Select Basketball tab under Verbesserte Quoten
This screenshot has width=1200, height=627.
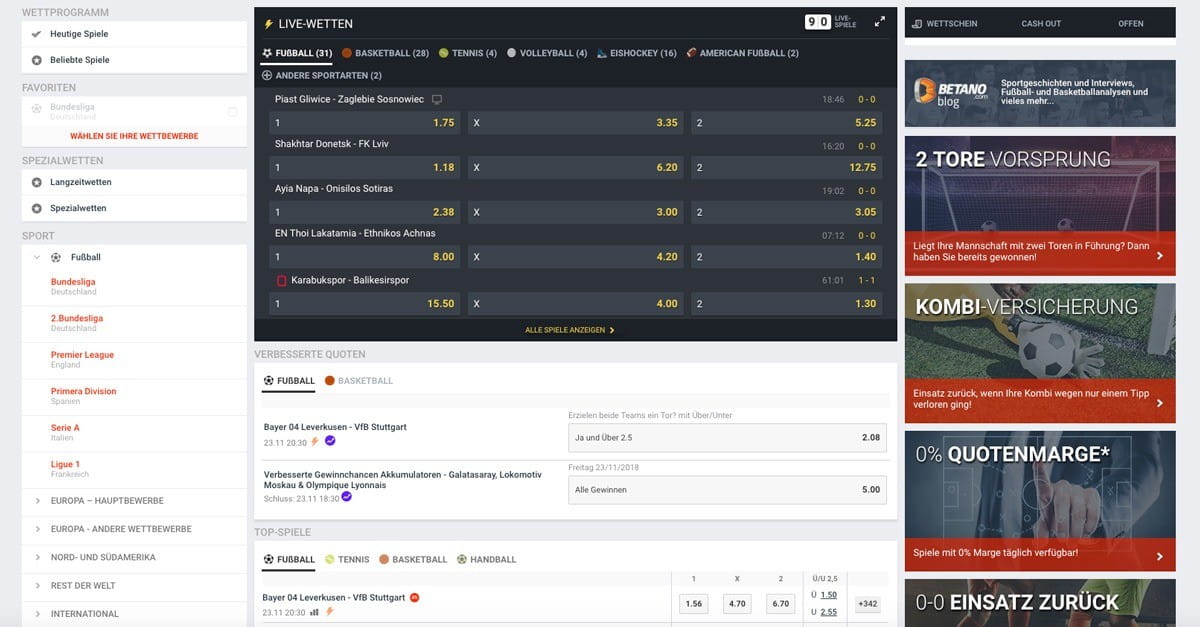[x=359, y=381]
